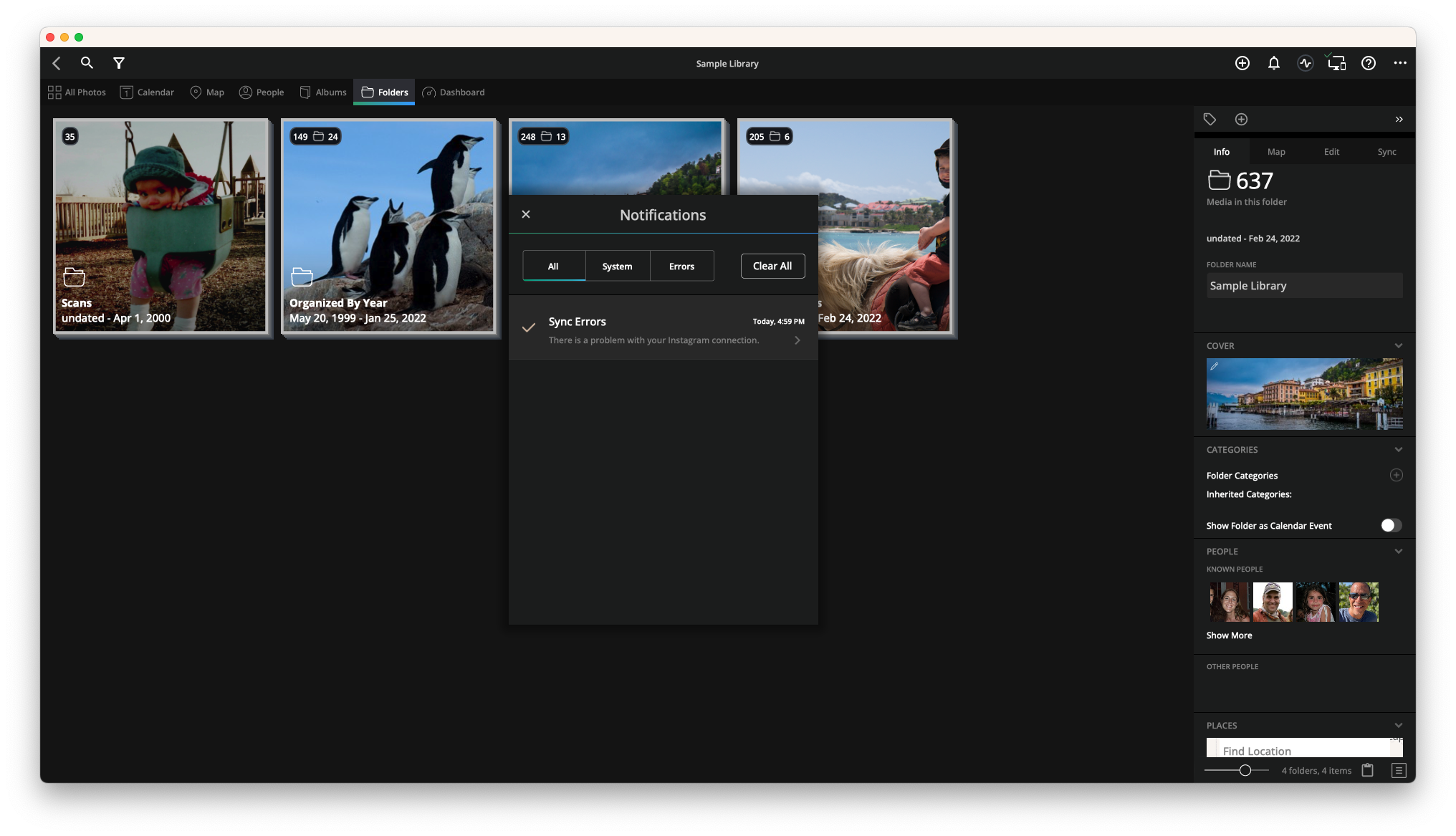Open help question mark icon
This screenshot has height=836, width=1456.
tap(1369, 63)
